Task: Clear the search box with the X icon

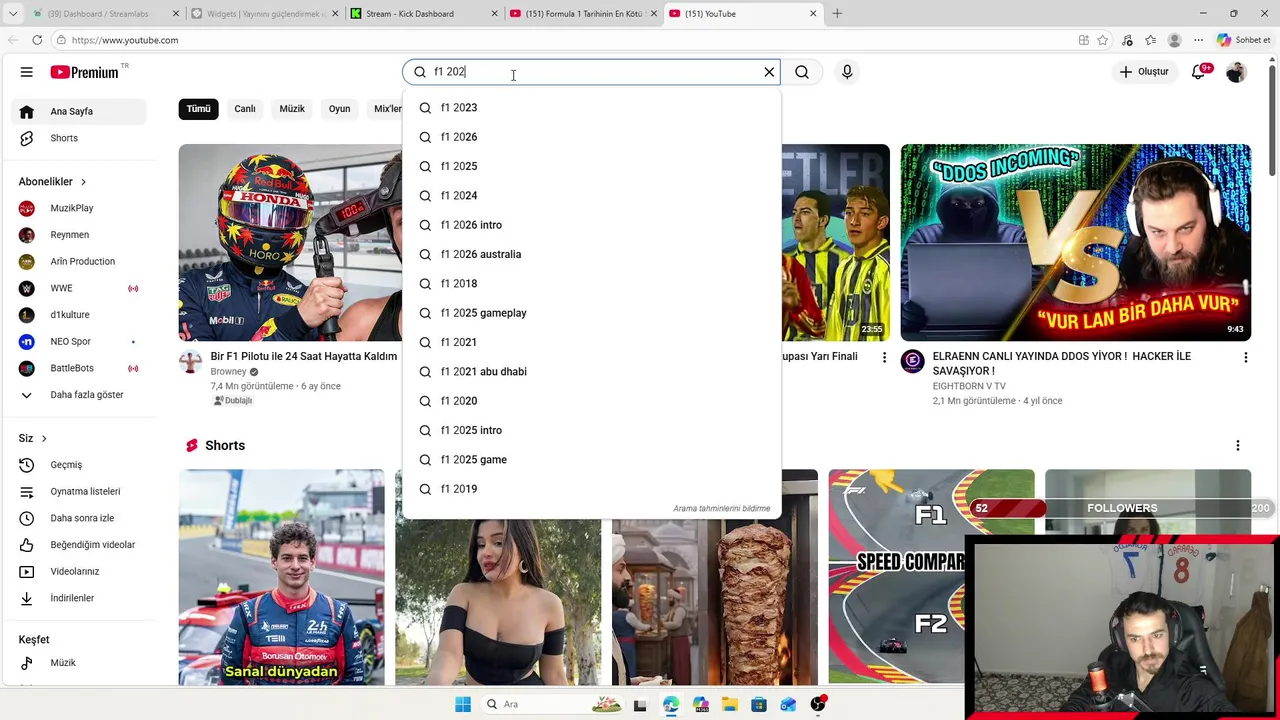Action: pos(769,72)
